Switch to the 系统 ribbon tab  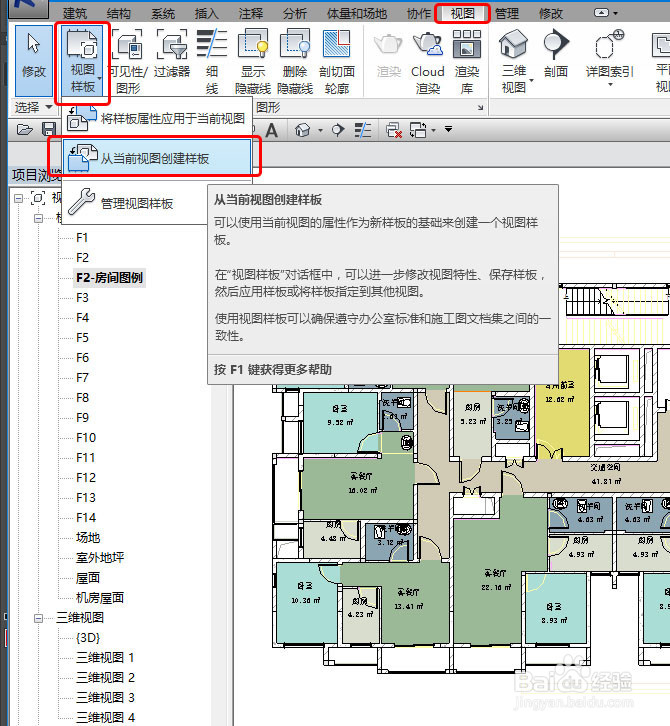[163, 13]
